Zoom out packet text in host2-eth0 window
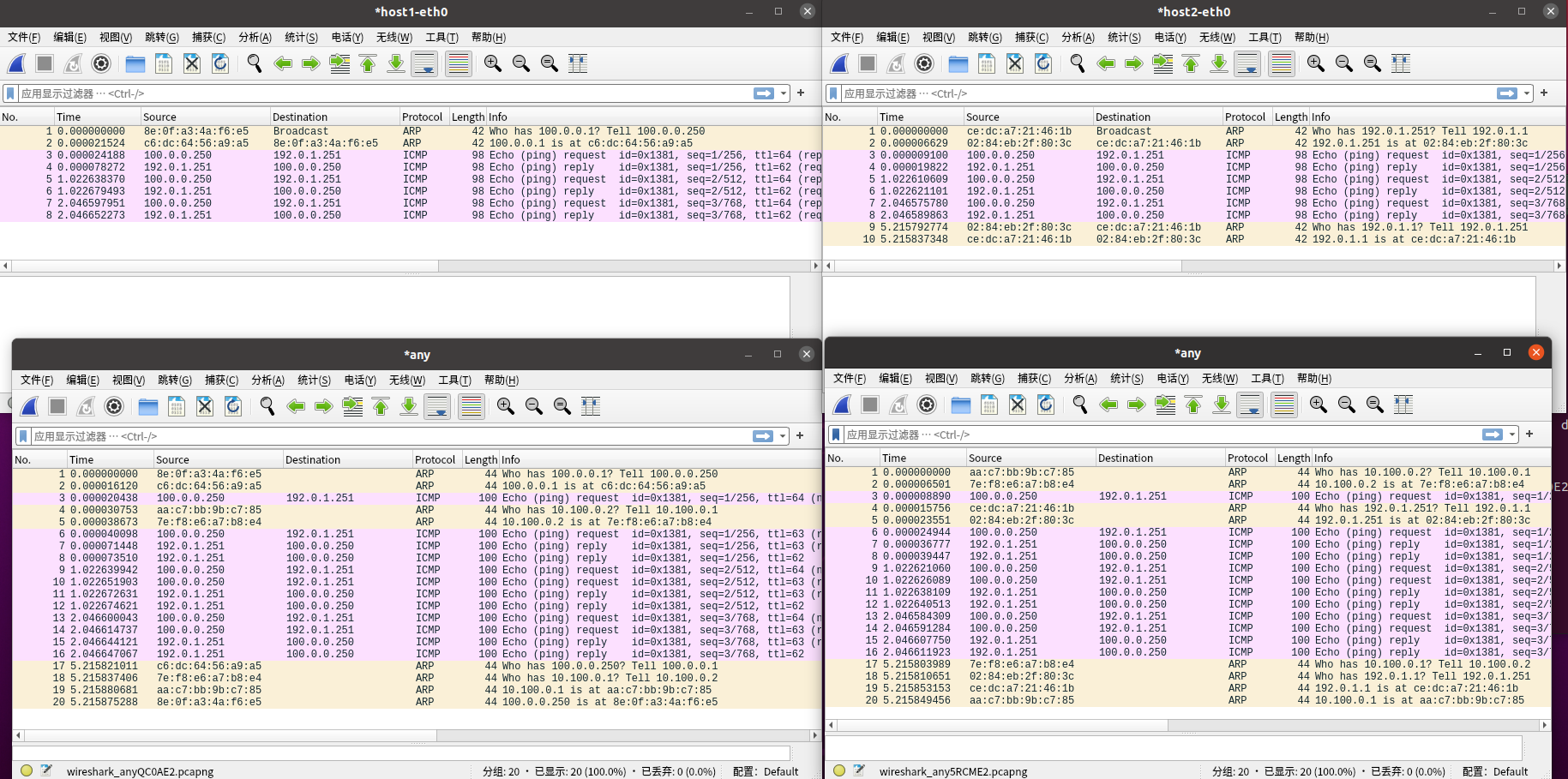Viewport: 1568px width, 779px height. point(1344,63)
